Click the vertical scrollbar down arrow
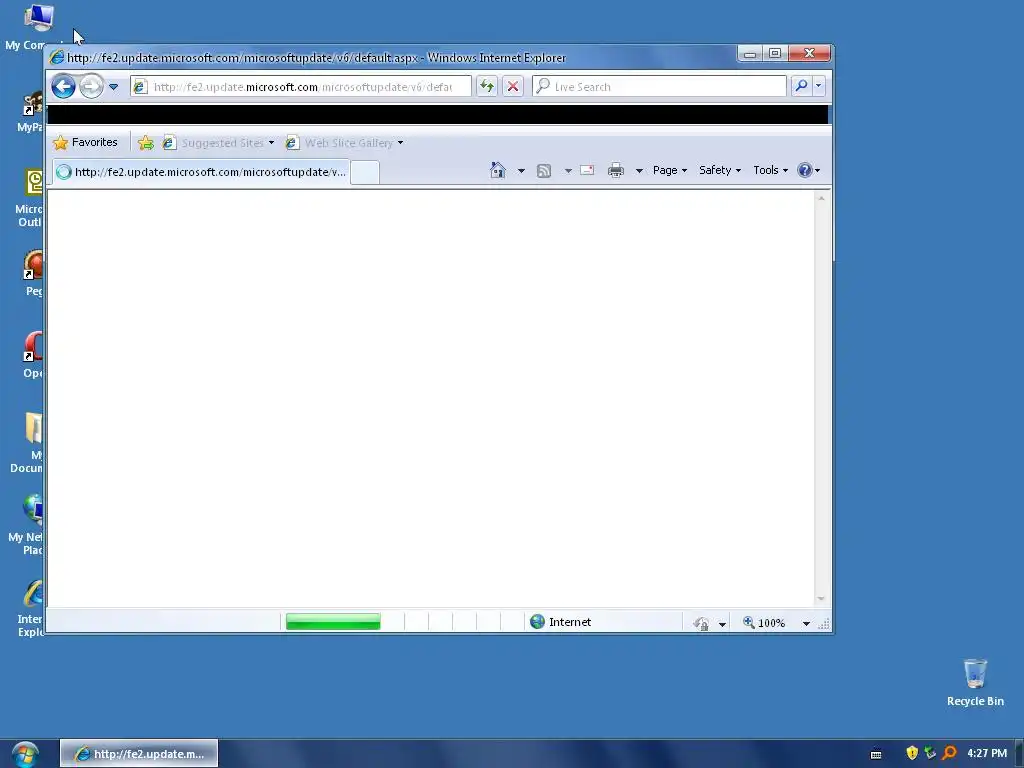The width and height of the screenshot is (1024, 768). click(x=822, y=599)
